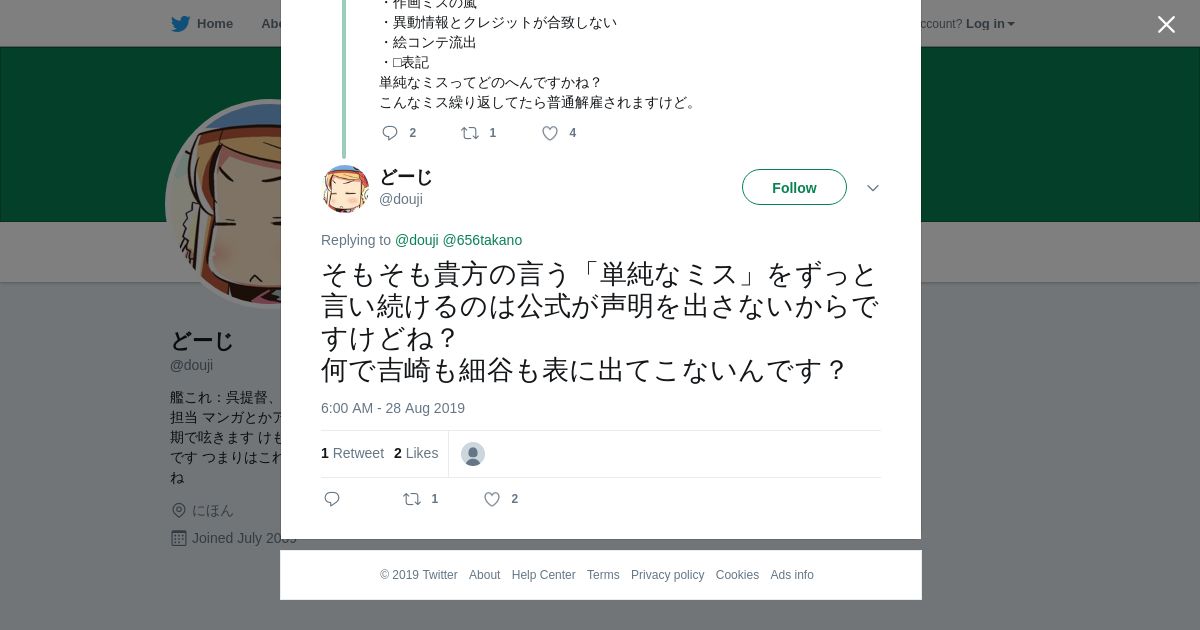The width and height of the screenshot is (1200, 630).
Task: Open douji's profile avatar in tweet
Action: (346, 188)
